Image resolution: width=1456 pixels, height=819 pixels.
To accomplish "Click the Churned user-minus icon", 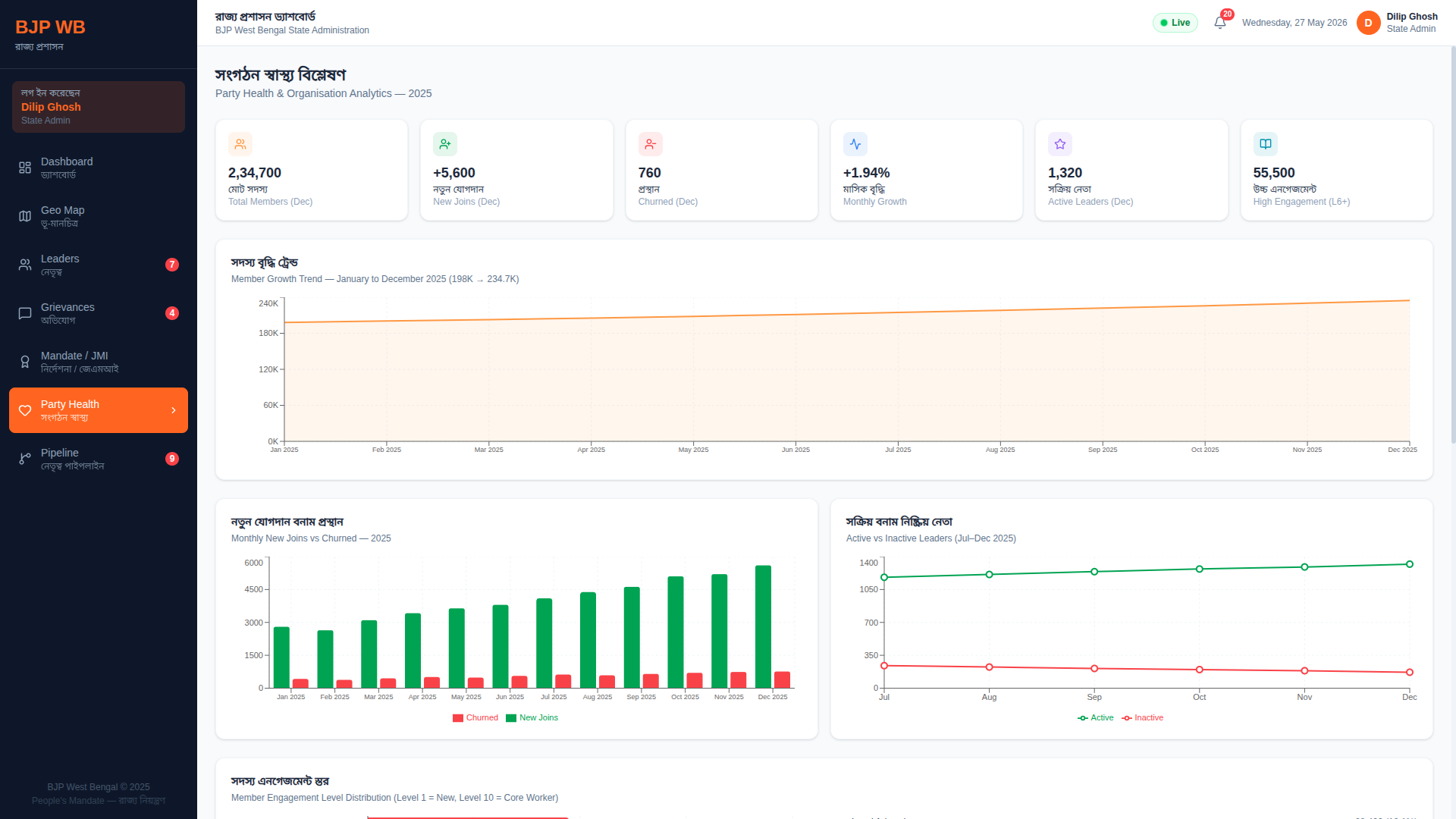I will (x=651, y=144).
